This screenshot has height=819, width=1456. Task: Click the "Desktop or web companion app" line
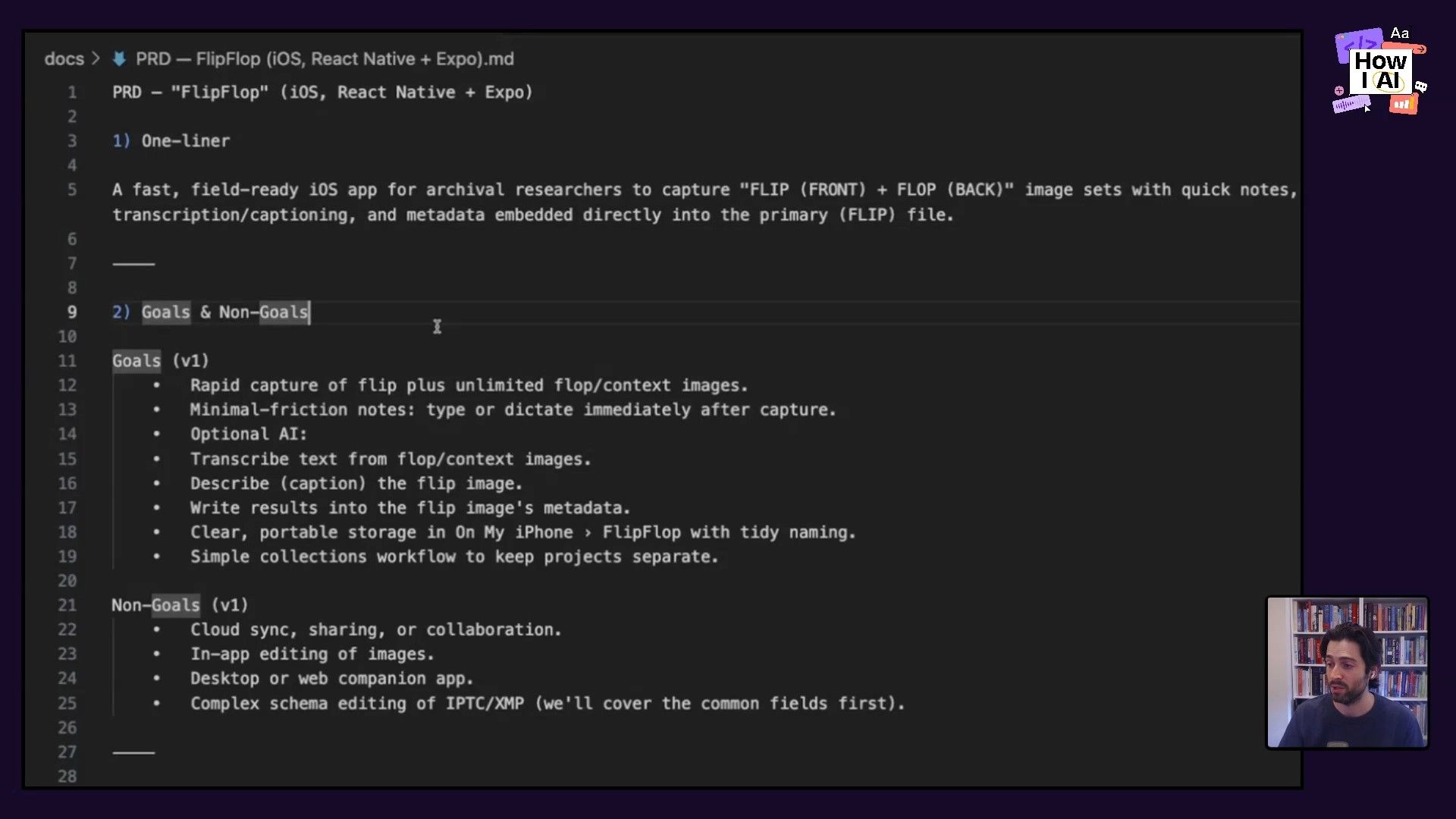[331, 679]
